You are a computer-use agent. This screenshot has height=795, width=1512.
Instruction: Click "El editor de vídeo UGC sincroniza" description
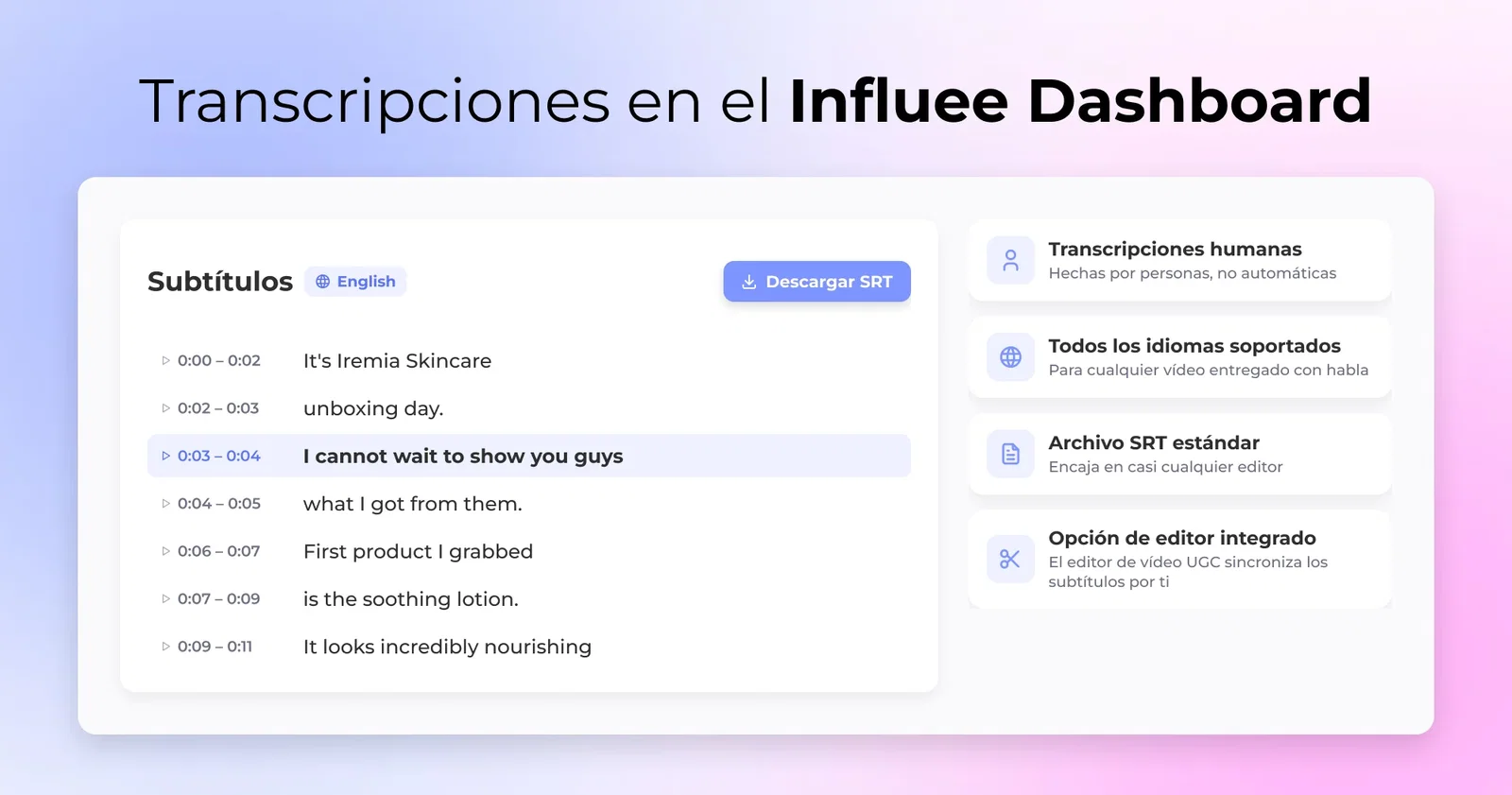point(1188,572)
